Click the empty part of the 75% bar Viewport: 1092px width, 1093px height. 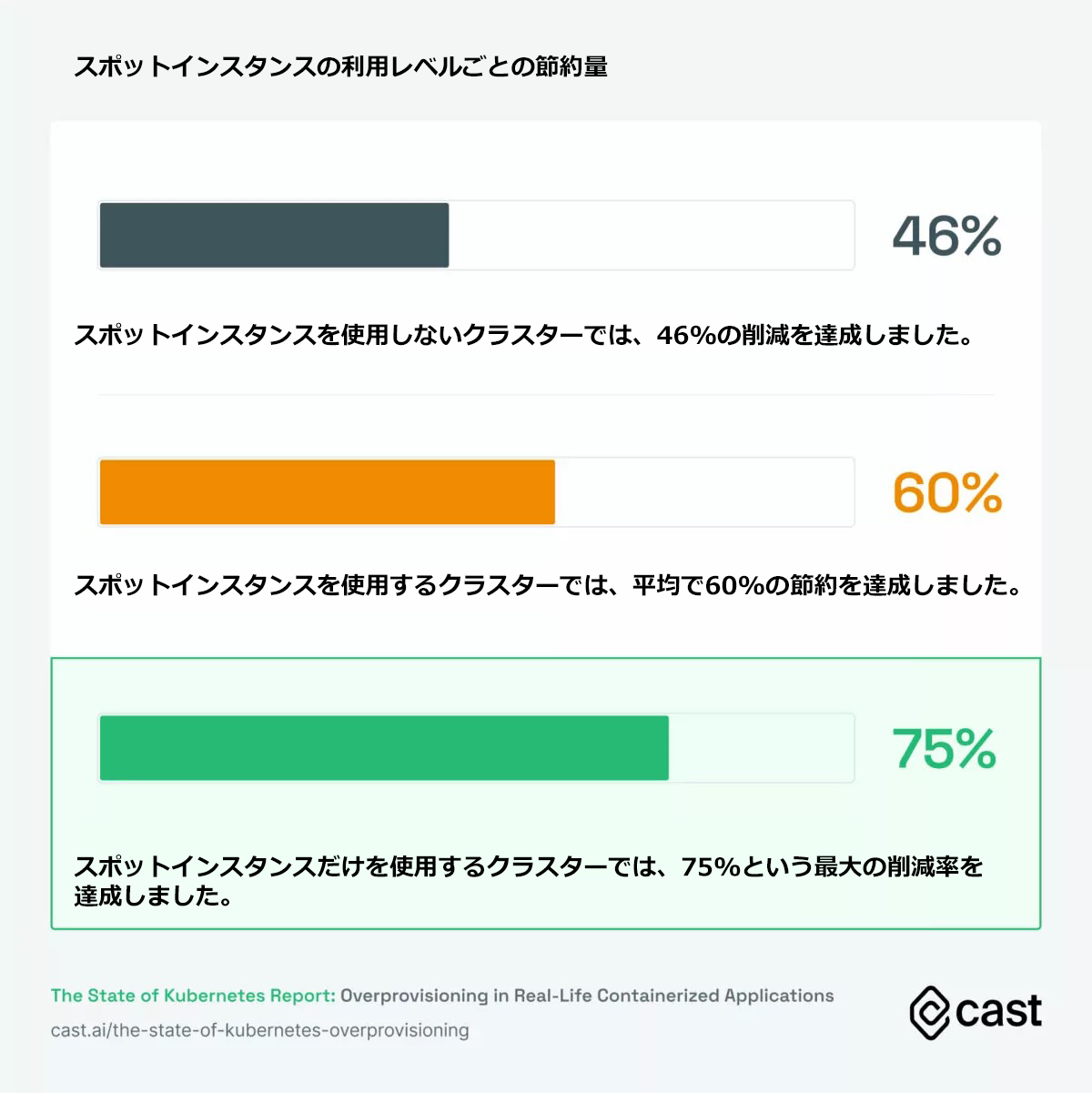761,748
